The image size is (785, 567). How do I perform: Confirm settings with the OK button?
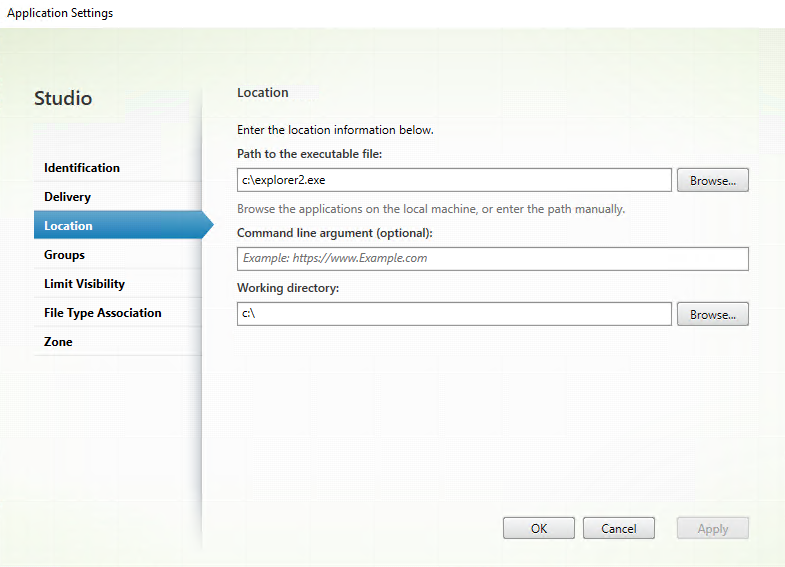(x=538, y=529)
